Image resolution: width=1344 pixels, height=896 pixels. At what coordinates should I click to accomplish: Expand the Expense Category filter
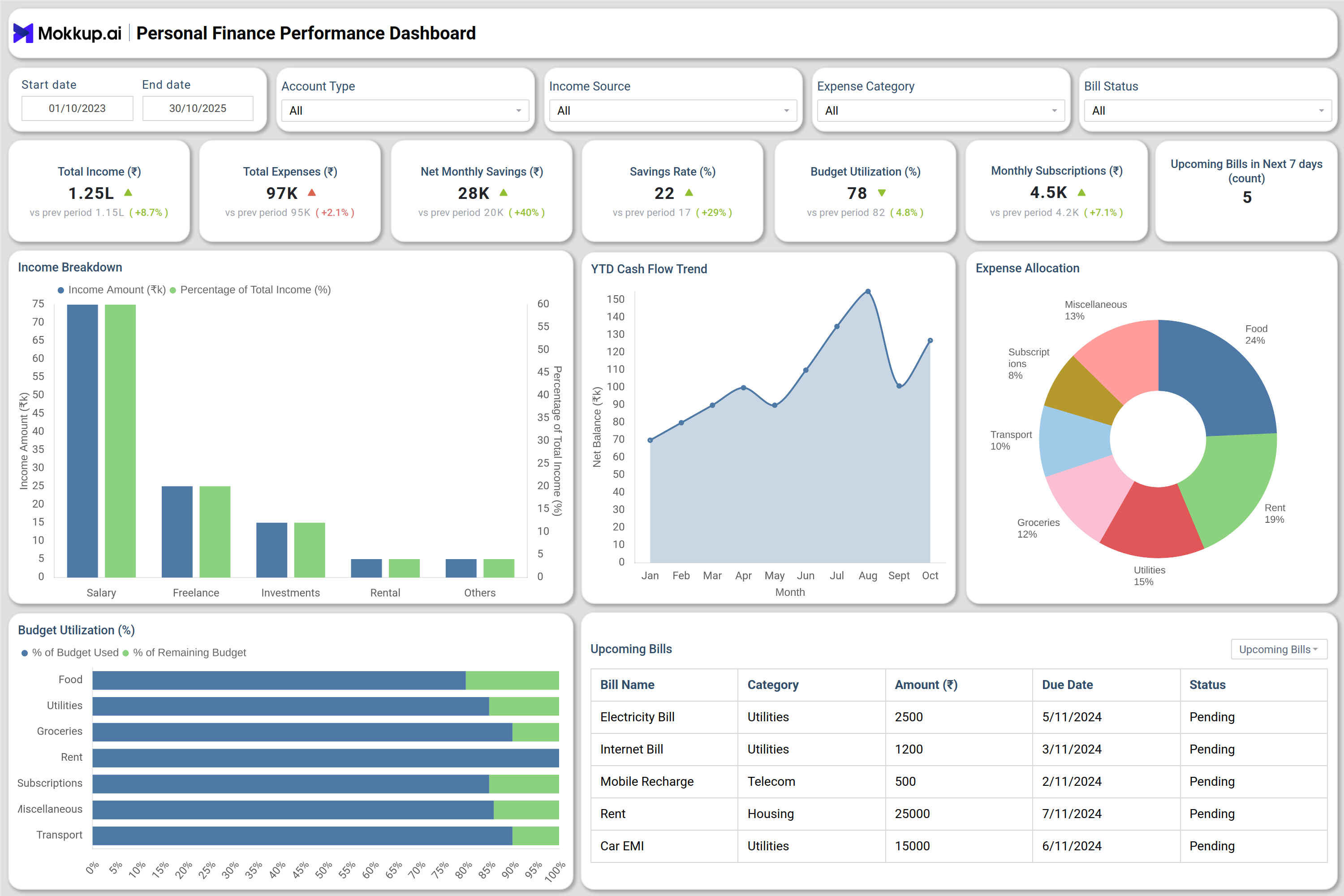coord(940,110)
